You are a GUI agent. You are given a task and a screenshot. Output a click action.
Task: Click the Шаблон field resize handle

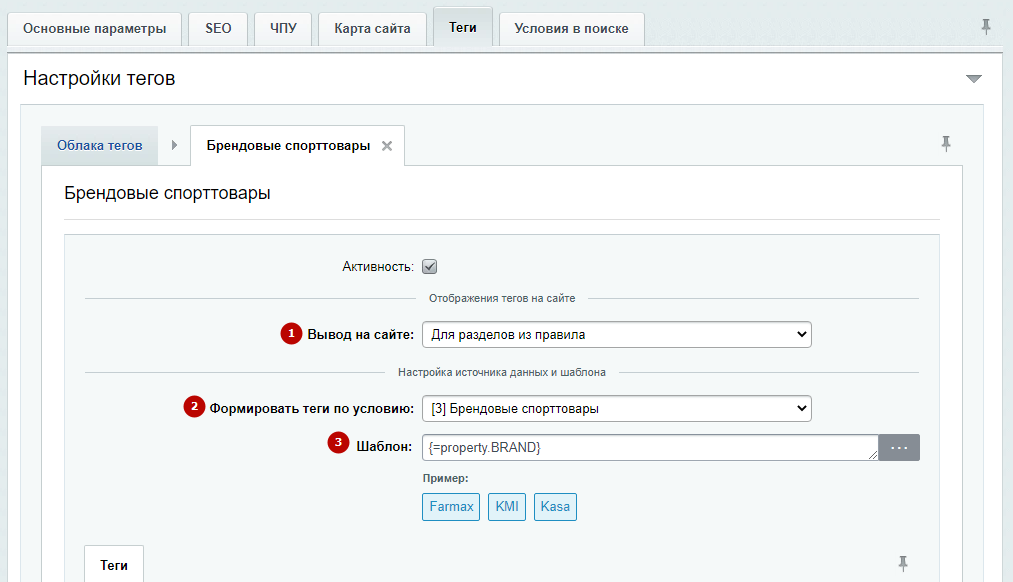click(873, 455)
